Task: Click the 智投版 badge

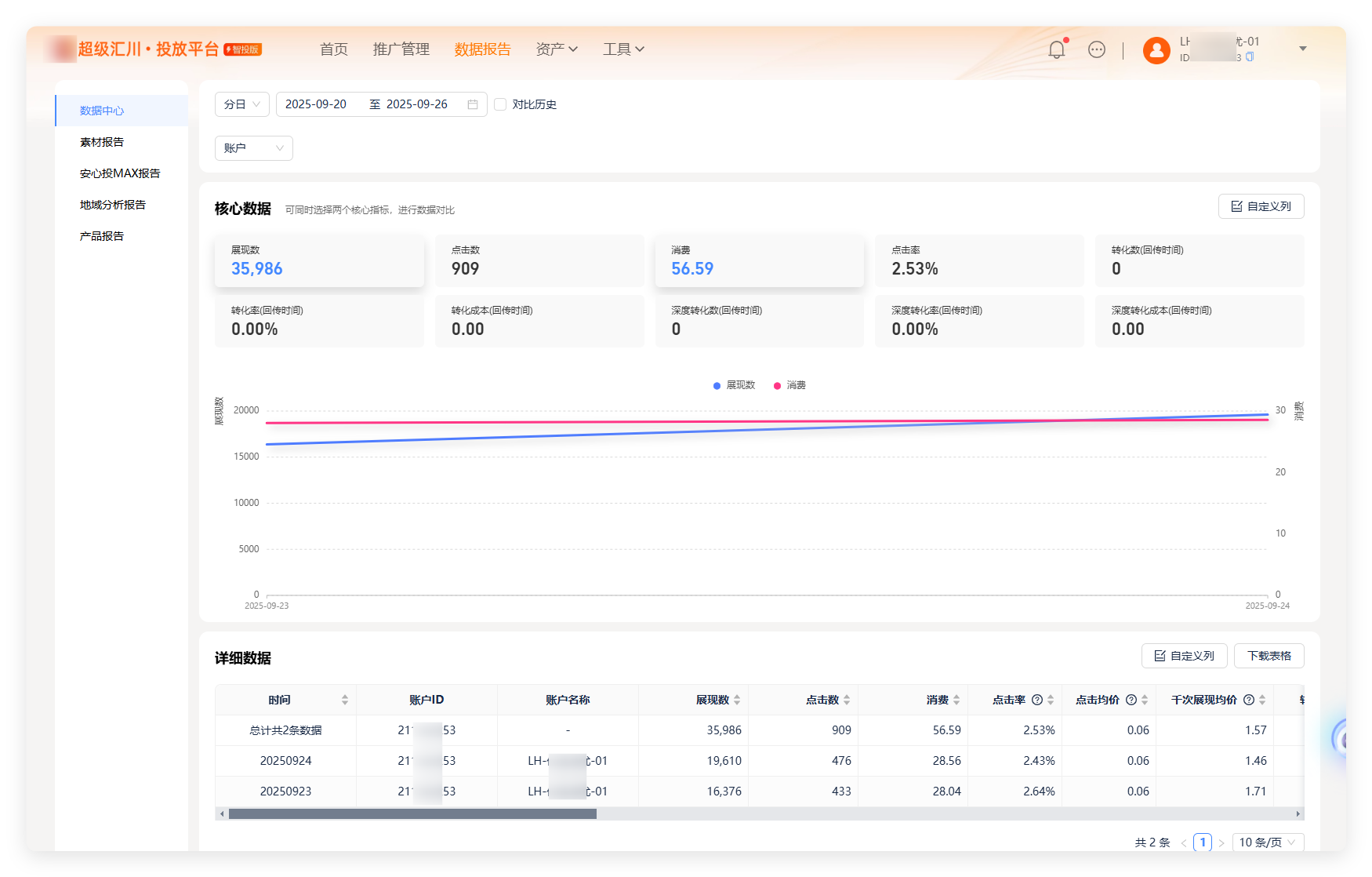Action: tap(243, 49)
